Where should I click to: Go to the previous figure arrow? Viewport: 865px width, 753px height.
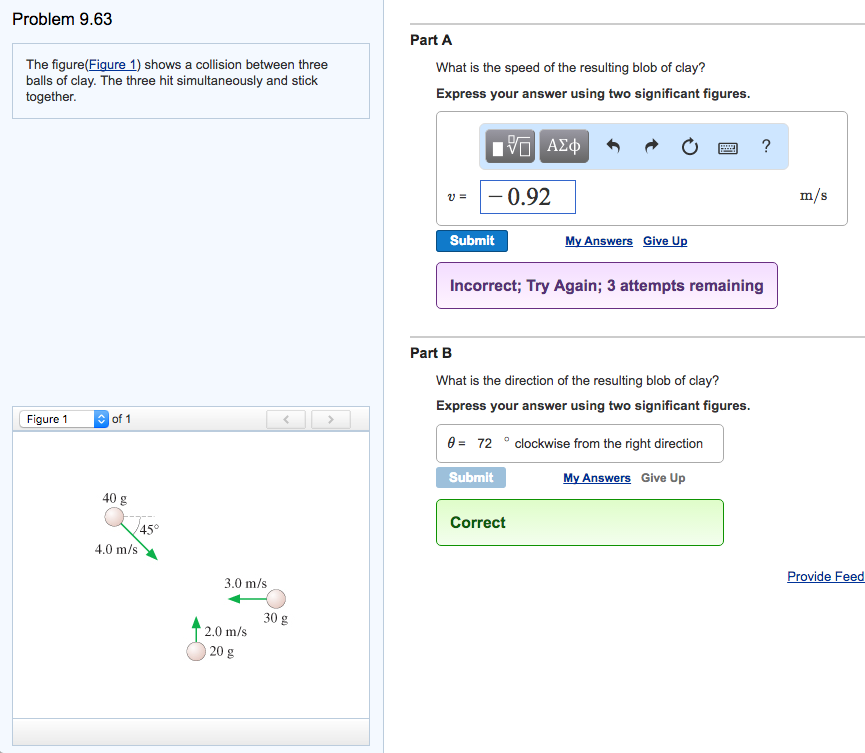tap(286, 419)
